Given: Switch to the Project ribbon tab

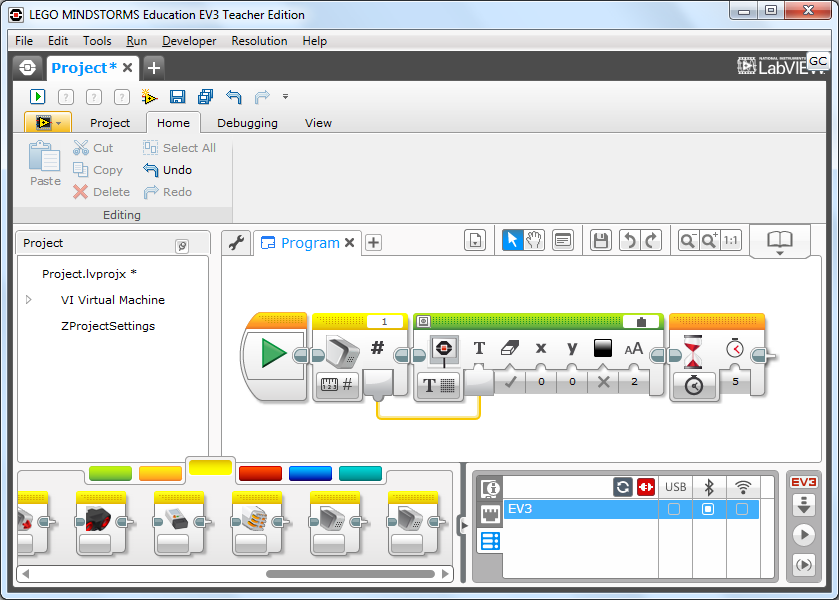Looking at the screenshot, I should click(x=110, y=123).
